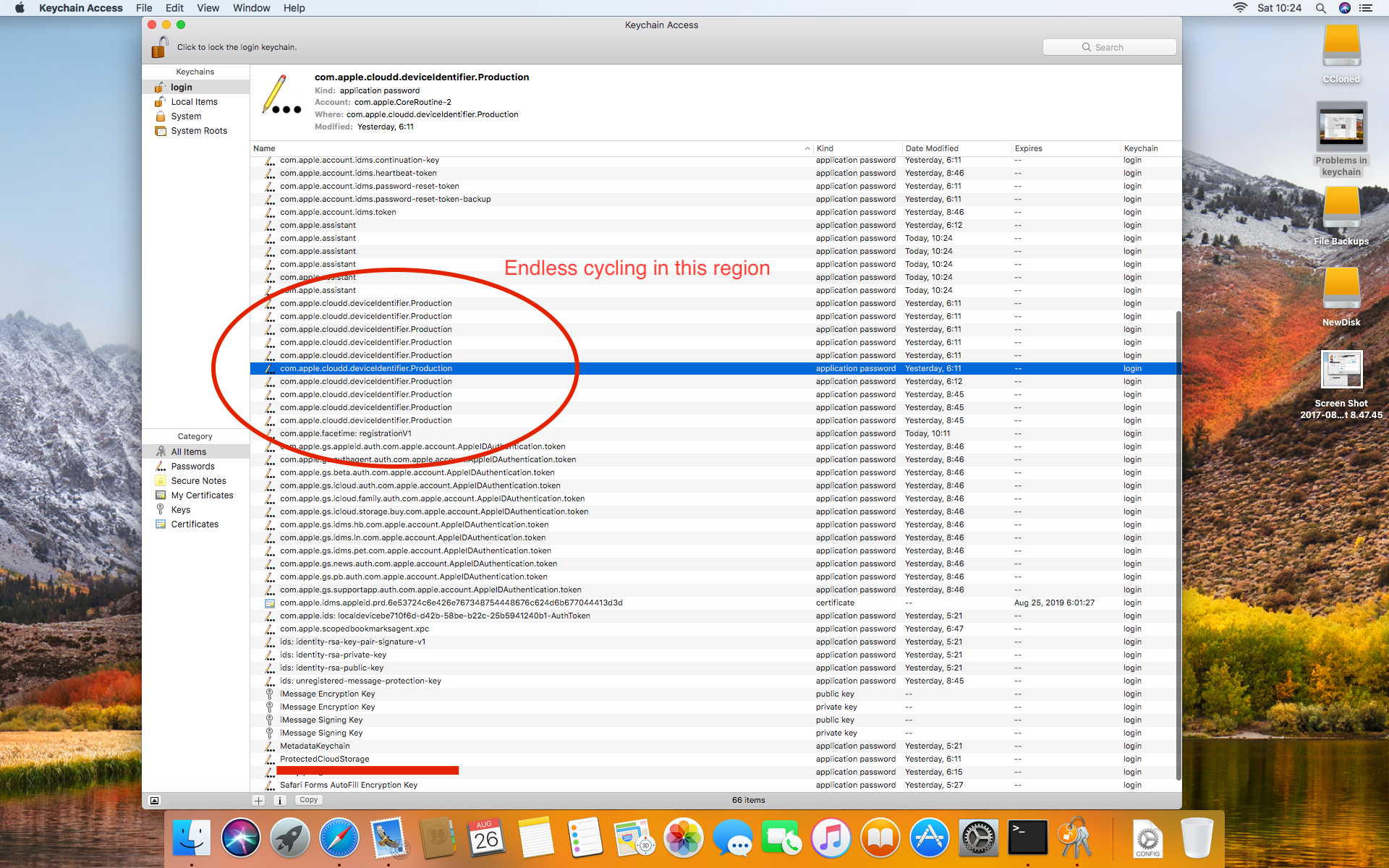Select MetadataKeychain row
1389x868 pixels.
click(x=715, y=746)
